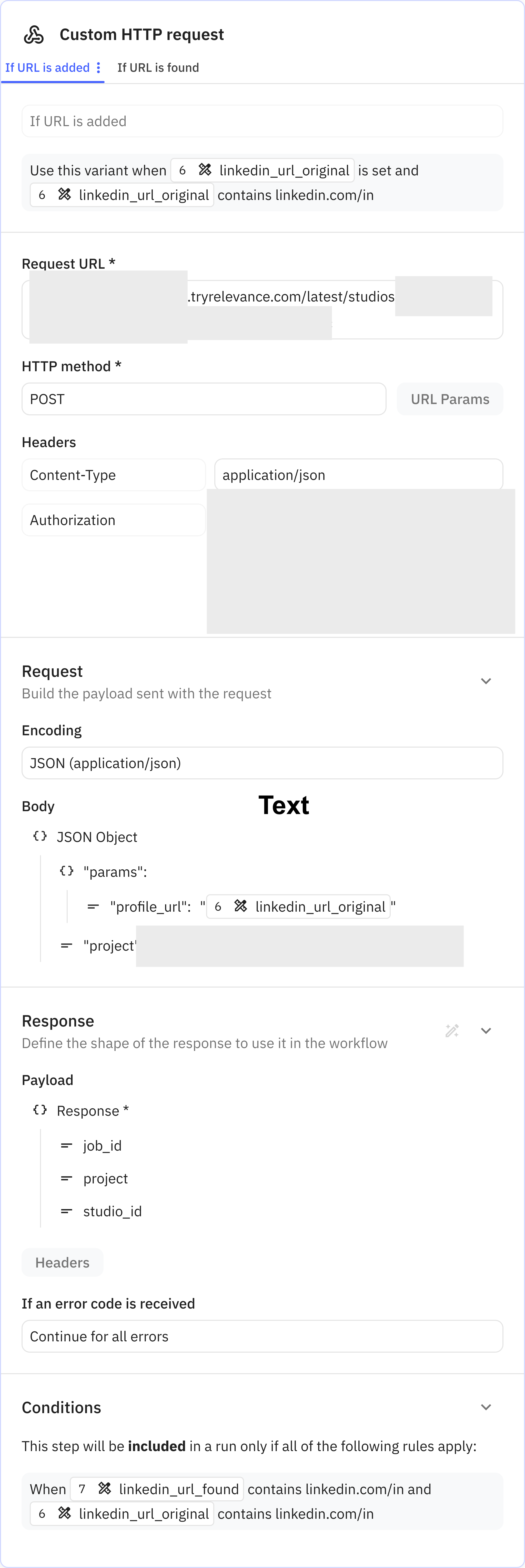Click the URL Params button

tap(450, 399)
